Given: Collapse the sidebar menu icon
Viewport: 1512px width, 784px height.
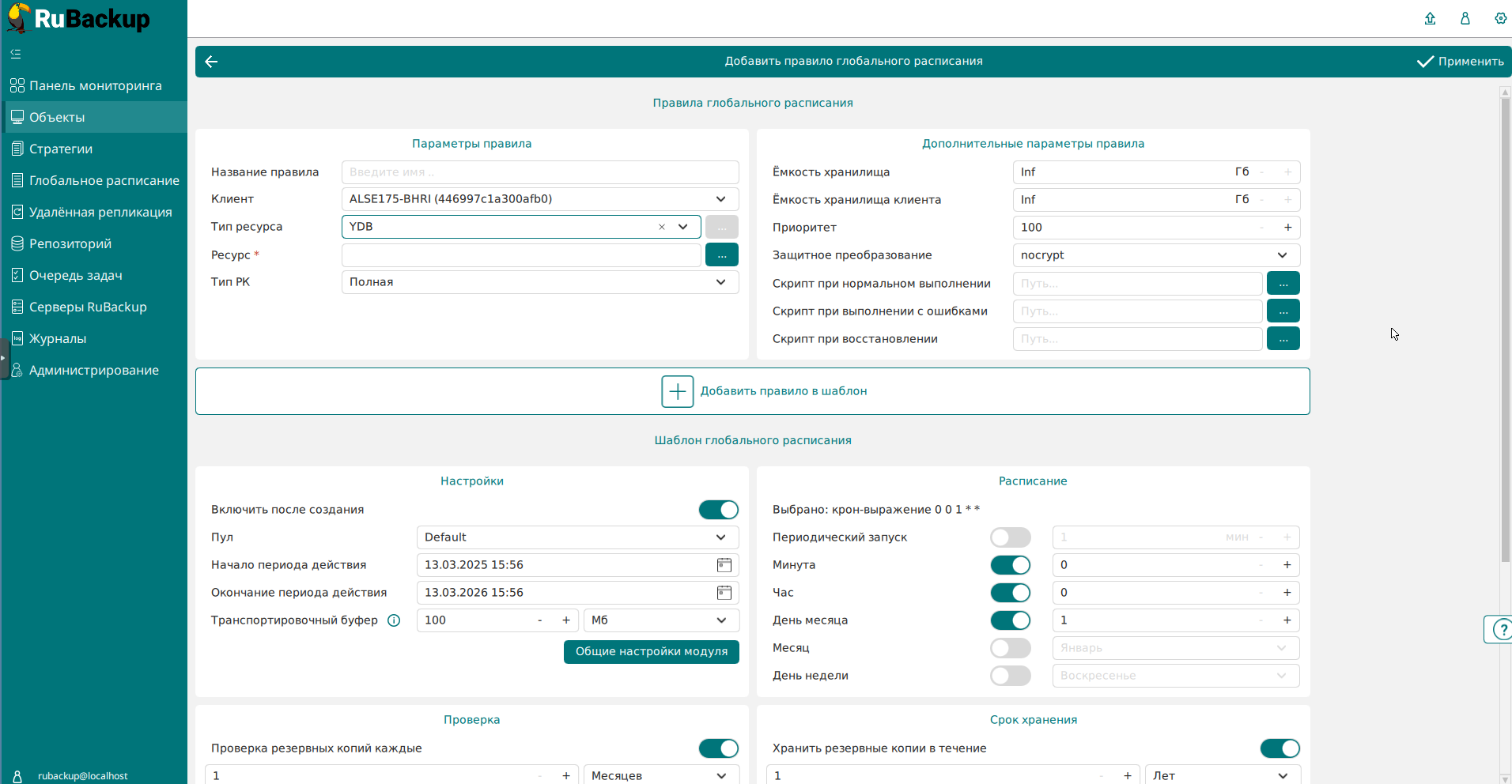Looking at the screenshot, I should click(x=16, y=54).
